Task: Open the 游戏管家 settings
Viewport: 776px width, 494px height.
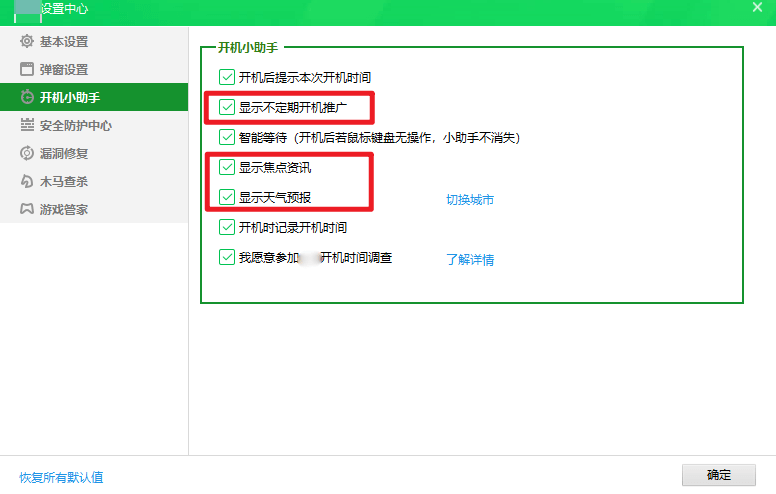Action: coord(94,209)
